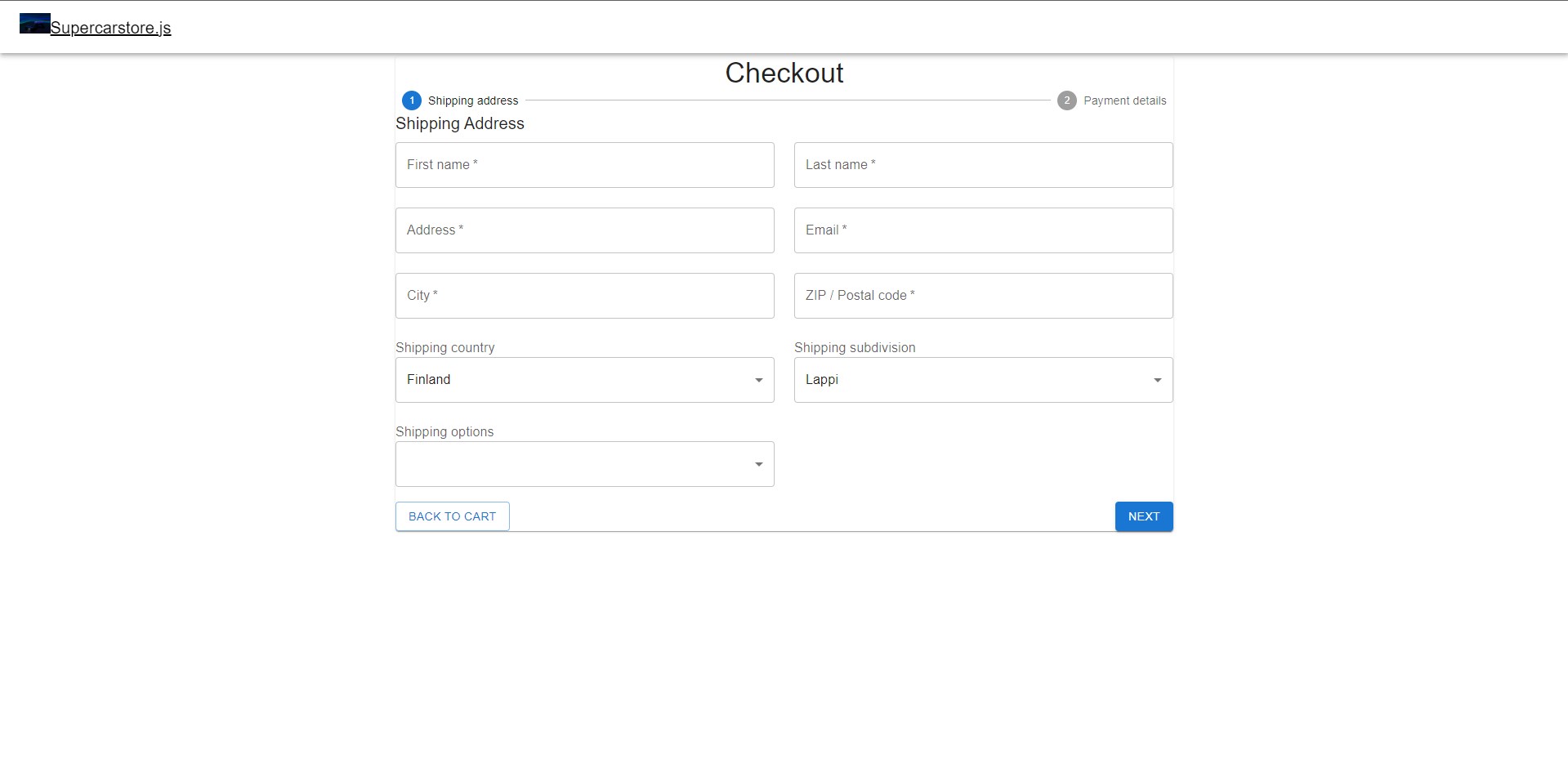Click the NEXT button
The width and height of the screenshot is (1568, 759).
click(x=1143, y=516)
